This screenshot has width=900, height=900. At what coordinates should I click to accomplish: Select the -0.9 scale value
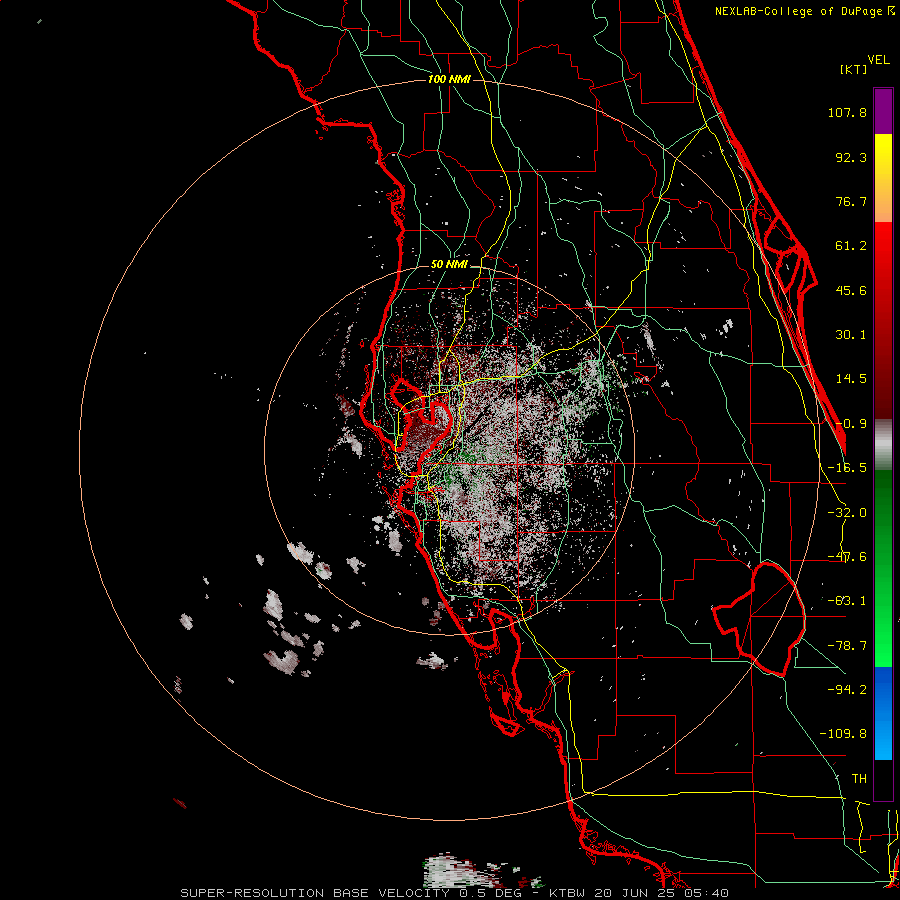851,424
